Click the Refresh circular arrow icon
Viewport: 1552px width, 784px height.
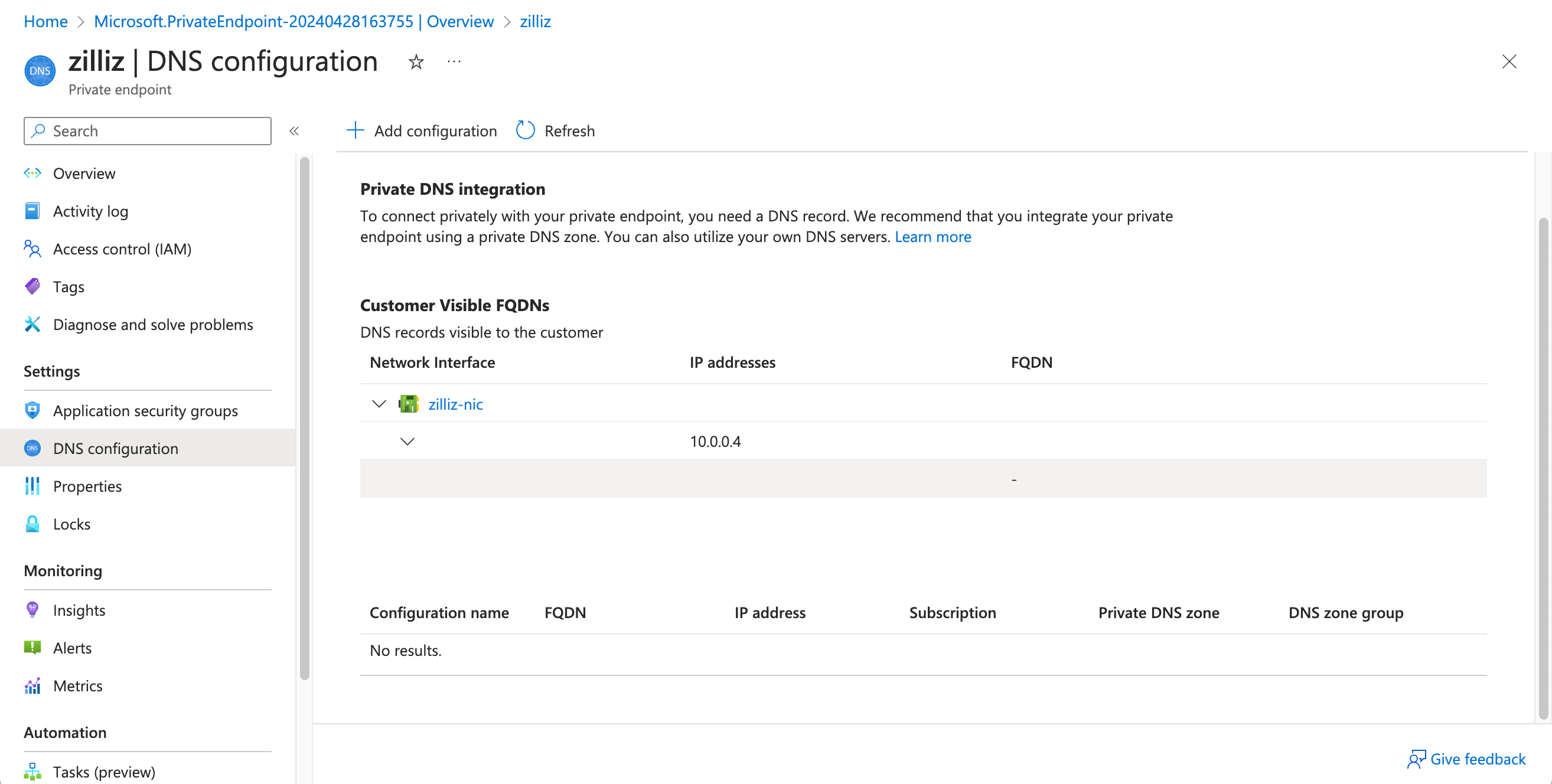tap(525, 130)
